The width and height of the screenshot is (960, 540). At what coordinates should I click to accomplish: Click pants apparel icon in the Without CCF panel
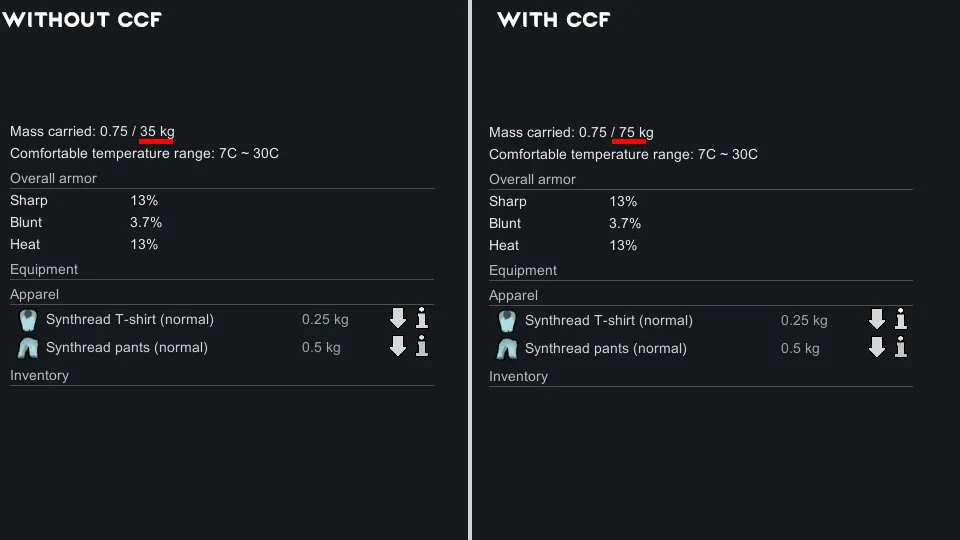pos(28,348)
